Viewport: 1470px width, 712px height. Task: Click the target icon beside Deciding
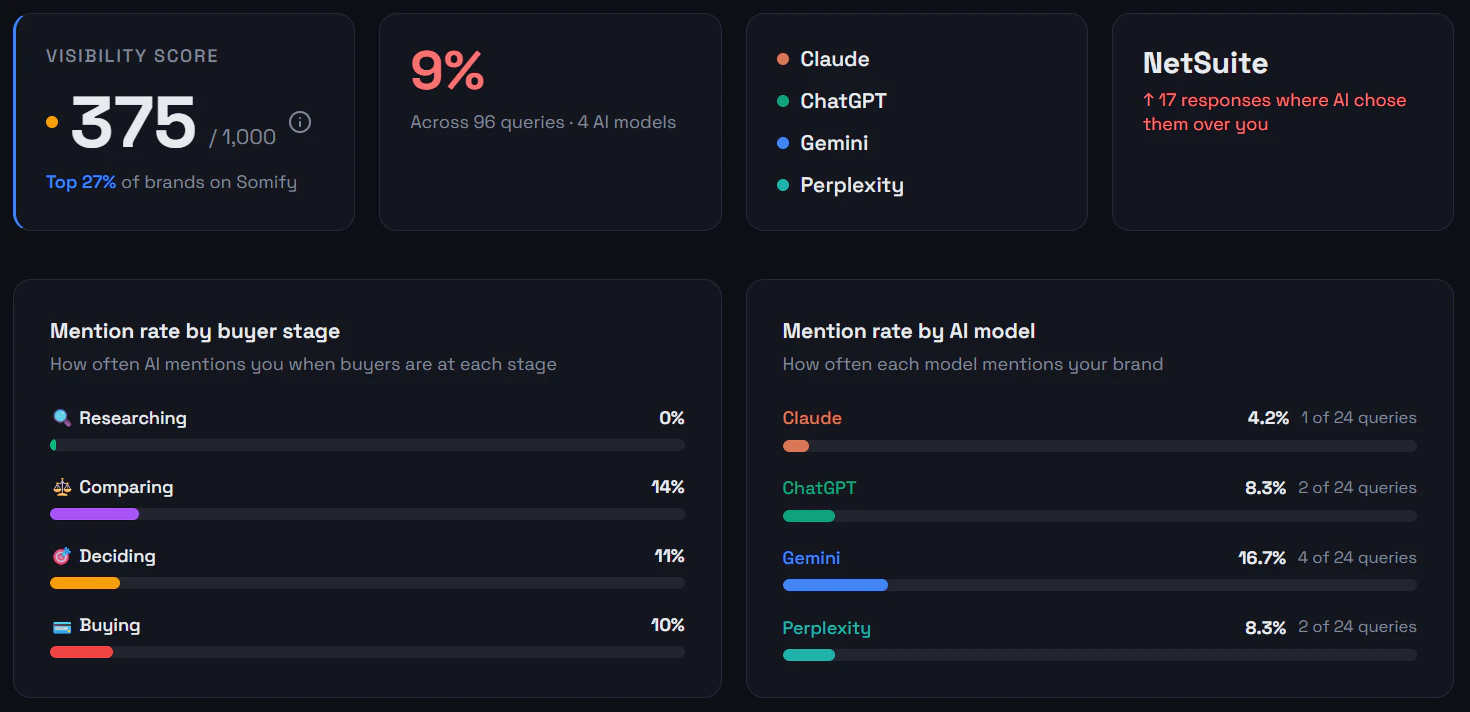click(62, 556)
